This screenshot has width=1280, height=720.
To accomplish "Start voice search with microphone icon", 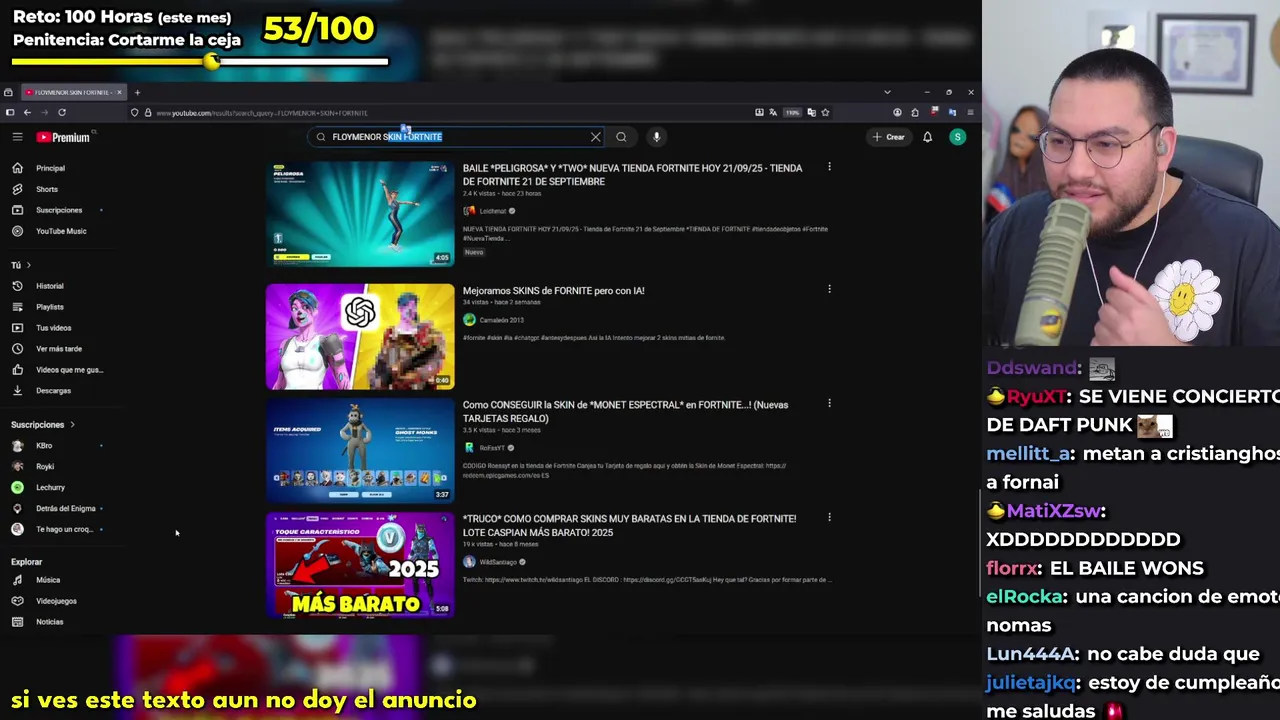I will coord(656,137).
